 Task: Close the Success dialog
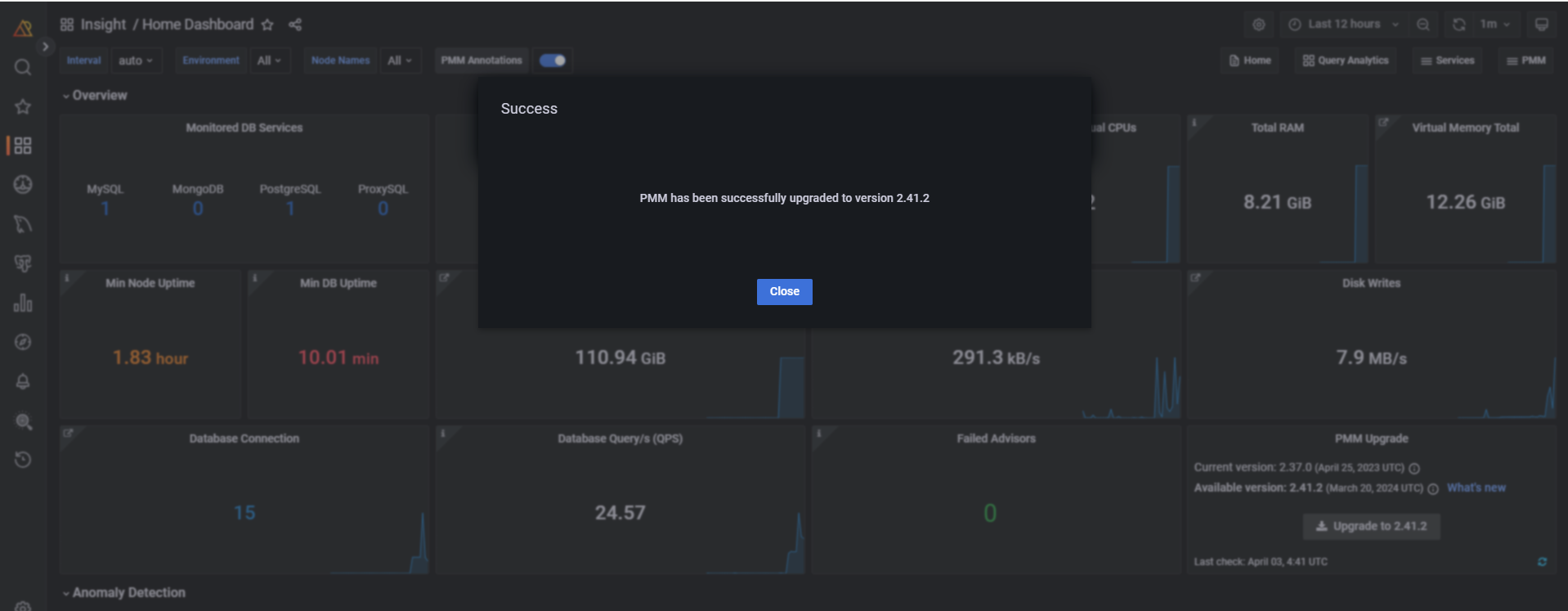[x=784, y=292]
